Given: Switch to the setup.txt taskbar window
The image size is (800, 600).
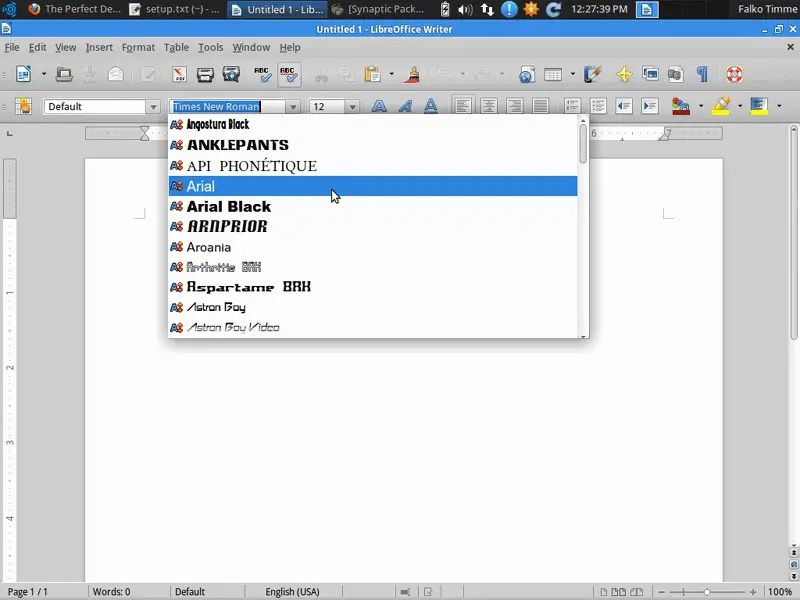Looking at the screenshot, I should [x=175, y=9].
